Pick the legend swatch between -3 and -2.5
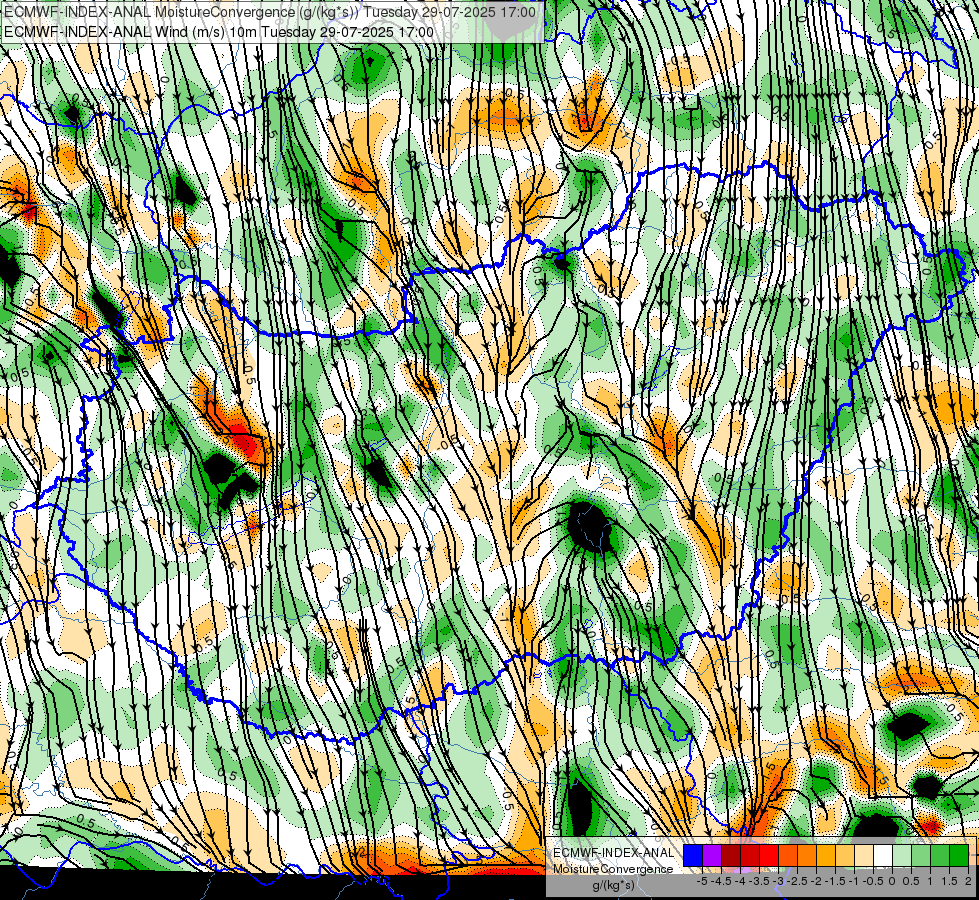This screenshot has height=900, width=979. click(x=788, y=855)
